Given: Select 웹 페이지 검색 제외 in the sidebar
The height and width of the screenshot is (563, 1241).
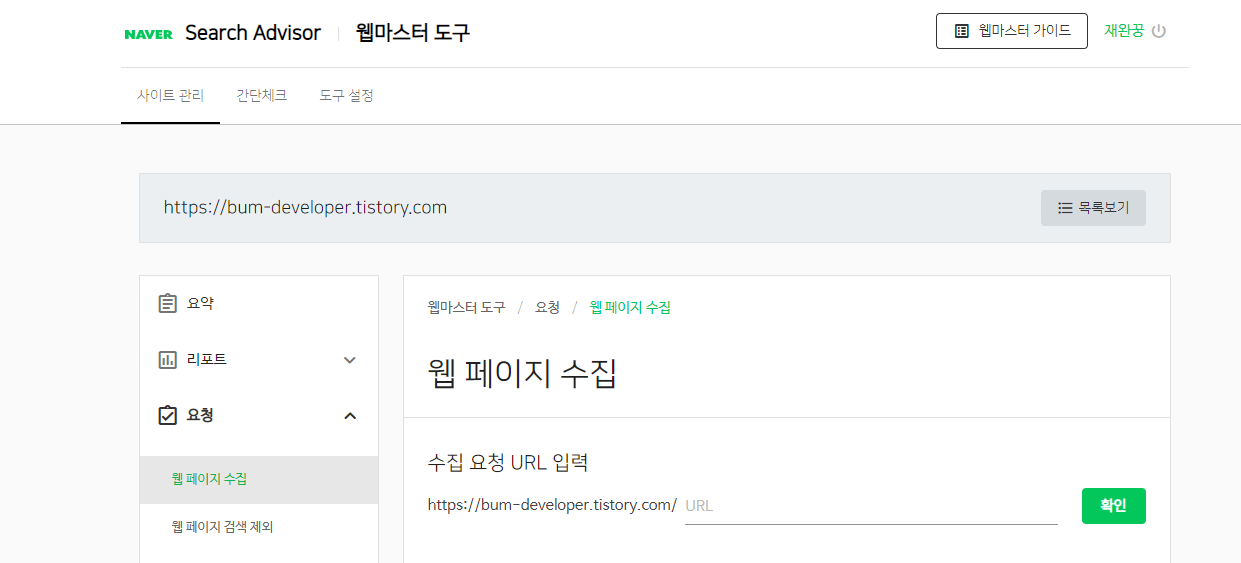Looking at the screenshot, I should click(x=259, y=526).
